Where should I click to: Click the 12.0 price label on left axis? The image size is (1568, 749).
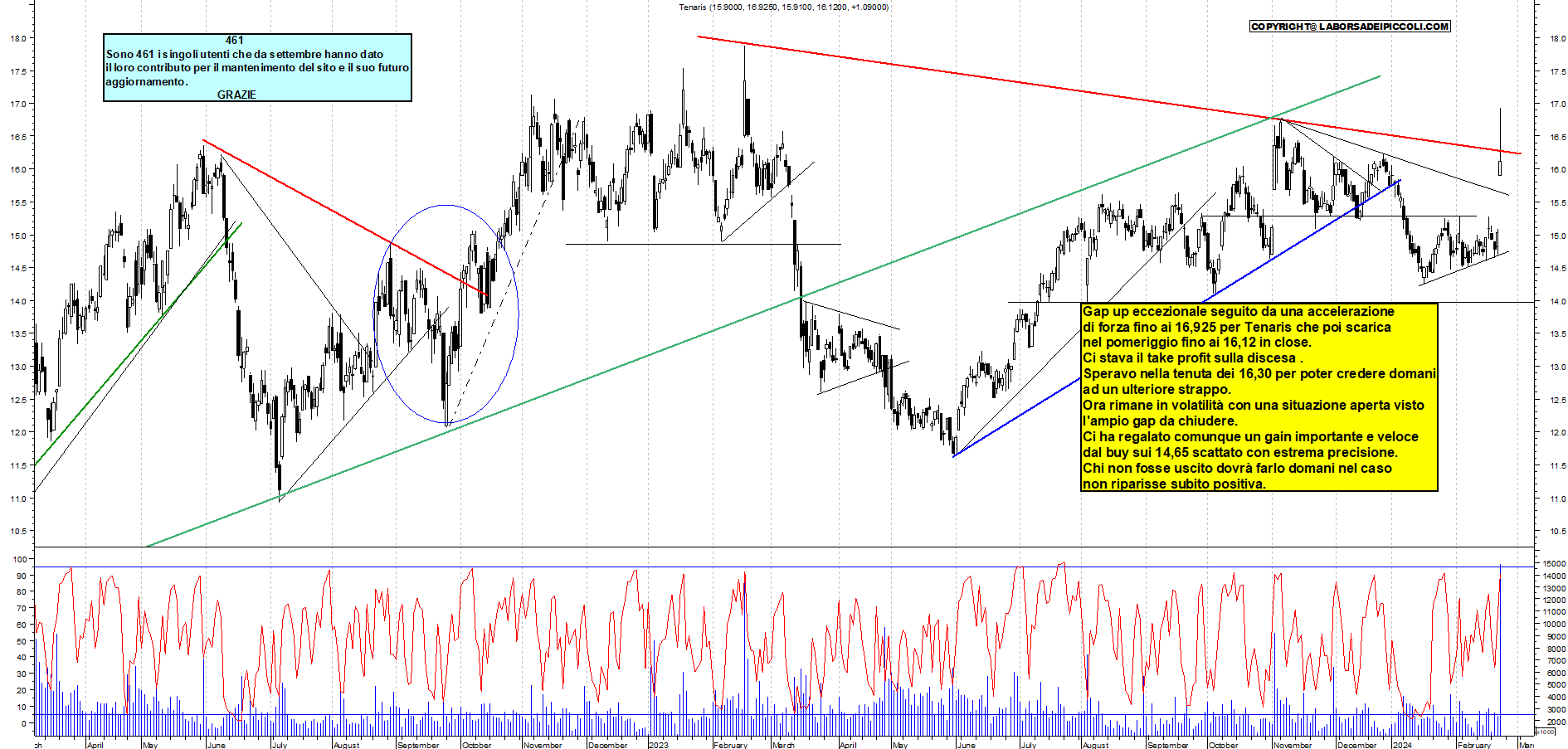tap(18, 432)
